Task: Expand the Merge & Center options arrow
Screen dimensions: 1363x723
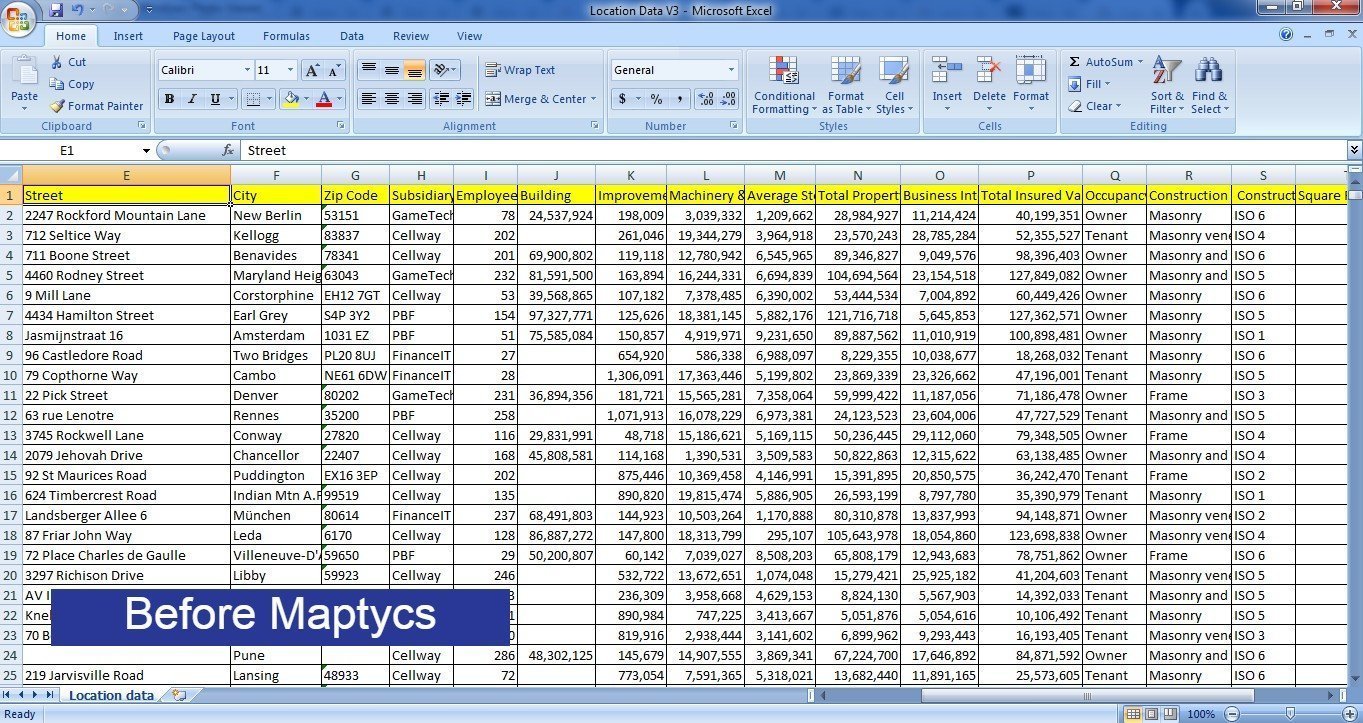Action: tap(593, 99)
